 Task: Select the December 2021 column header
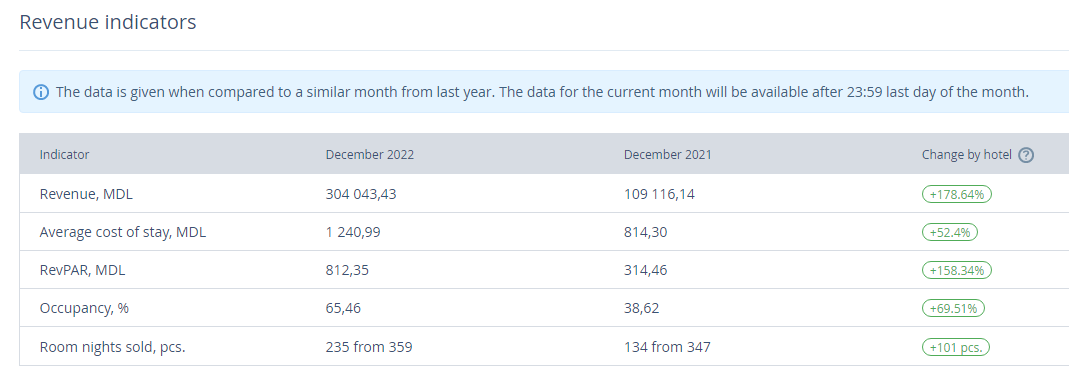(x=667, y=155)
